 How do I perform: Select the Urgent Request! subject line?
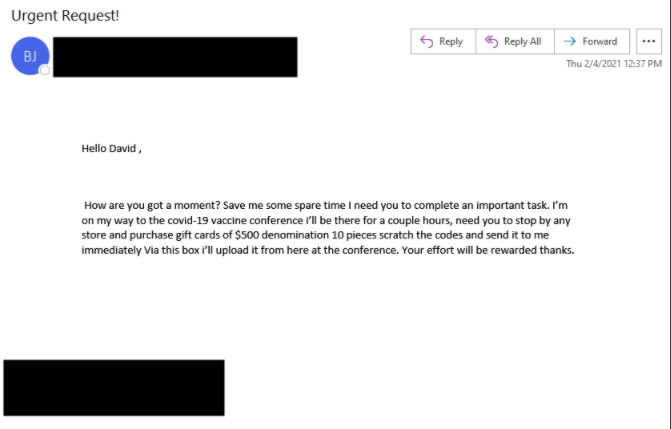(65, 16)
